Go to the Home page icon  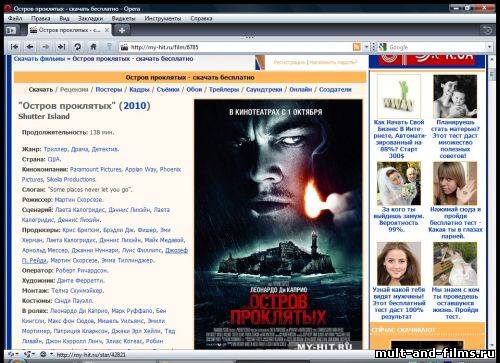93,47
